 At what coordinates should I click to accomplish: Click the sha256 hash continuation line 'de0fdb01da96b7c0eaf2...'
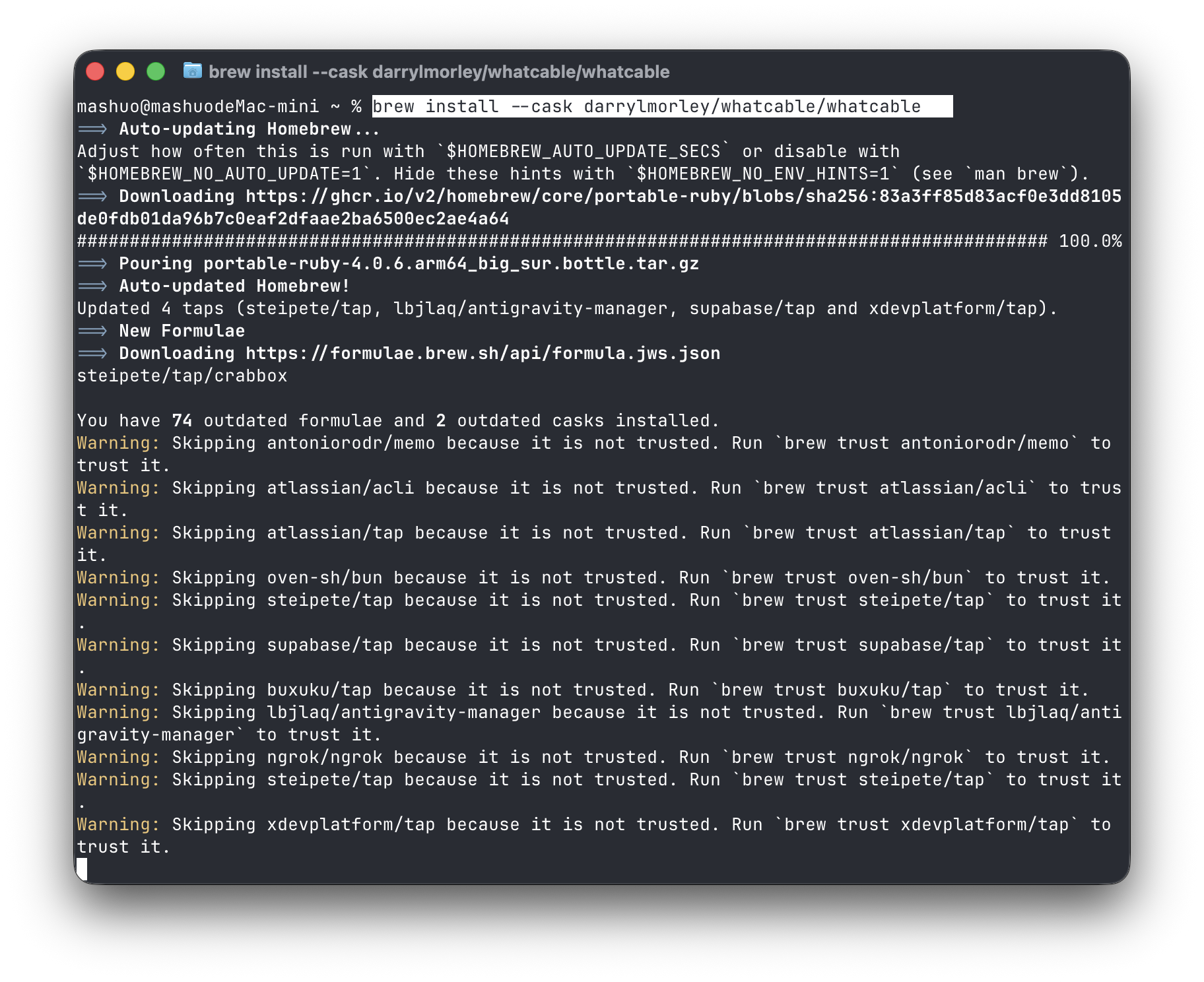point(293,218)
